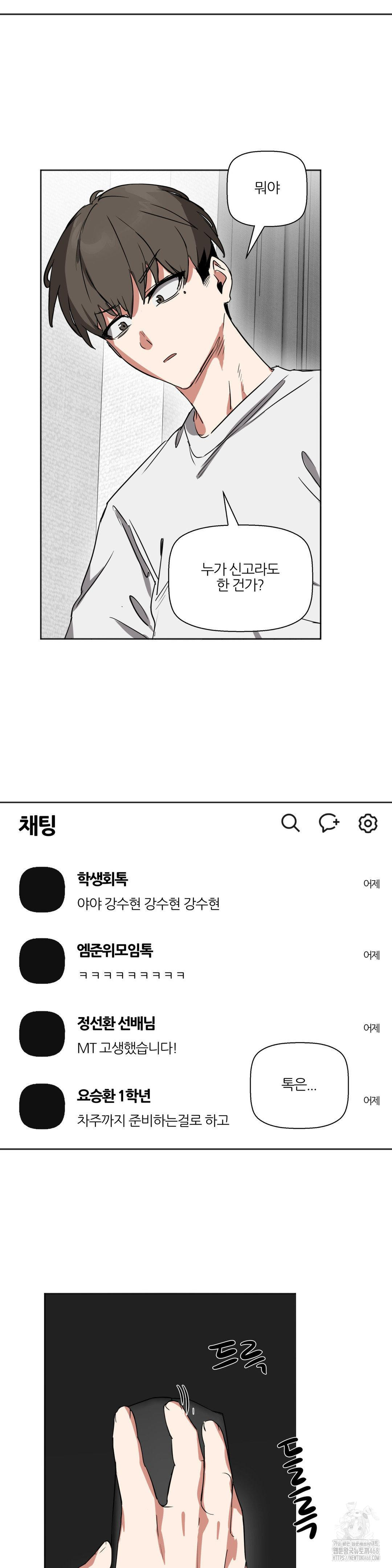Viewport: 392px width, 1568px height.
Task: Click the search magnifier icon in 채팅 header
Action: click(x=290, y=823)
